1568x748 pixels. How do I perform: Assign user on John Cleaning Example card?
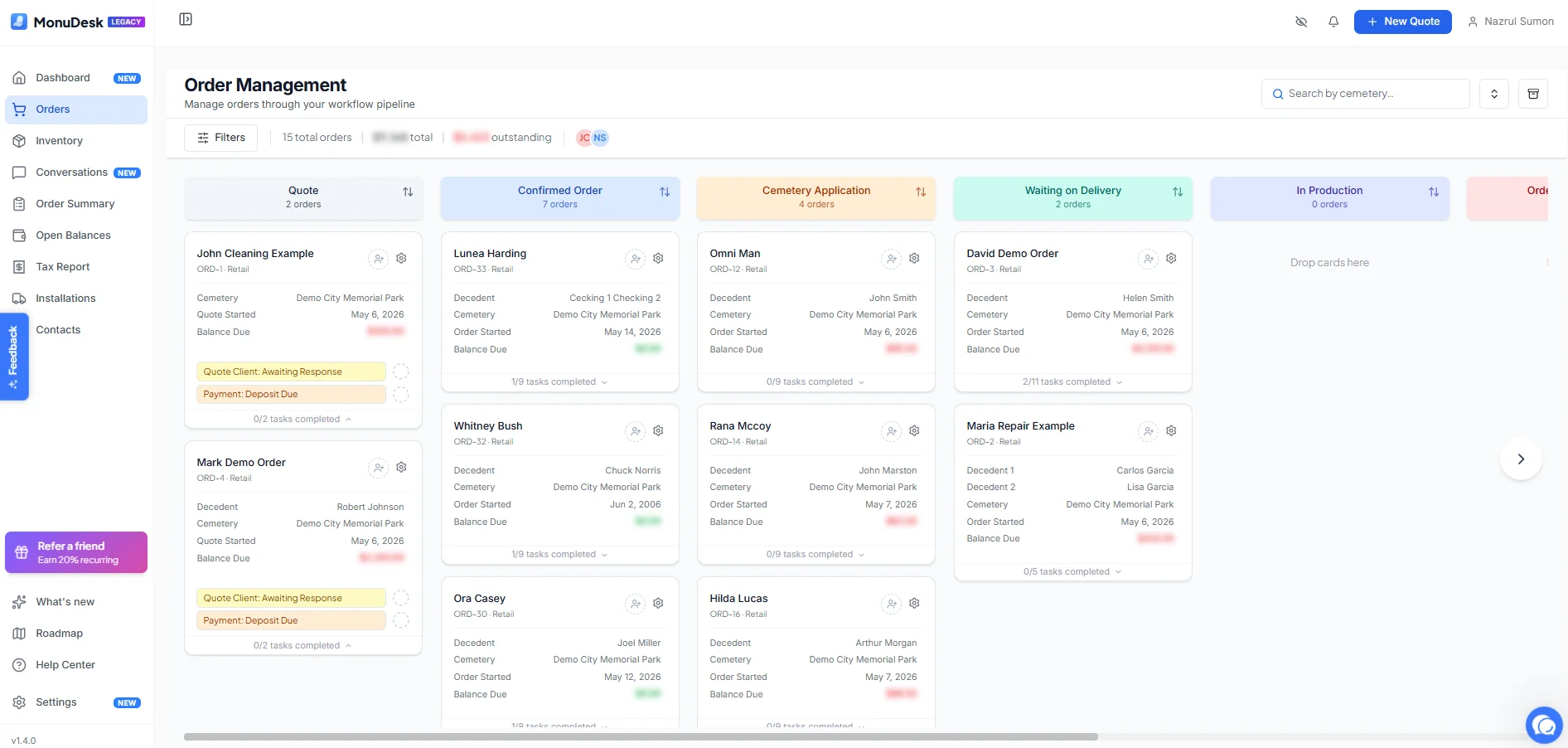click(379, 259)
